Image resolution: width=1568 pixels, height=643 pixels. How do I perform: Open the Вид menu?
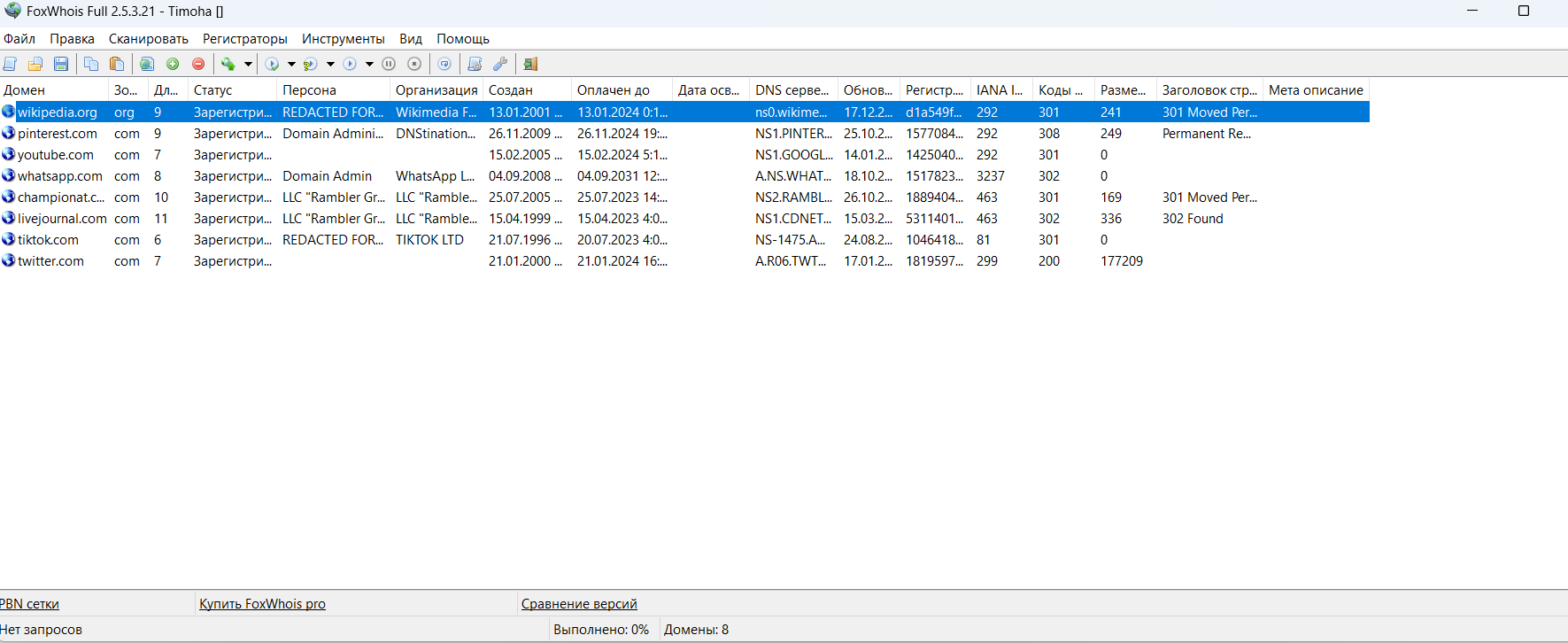pos(411,39)
